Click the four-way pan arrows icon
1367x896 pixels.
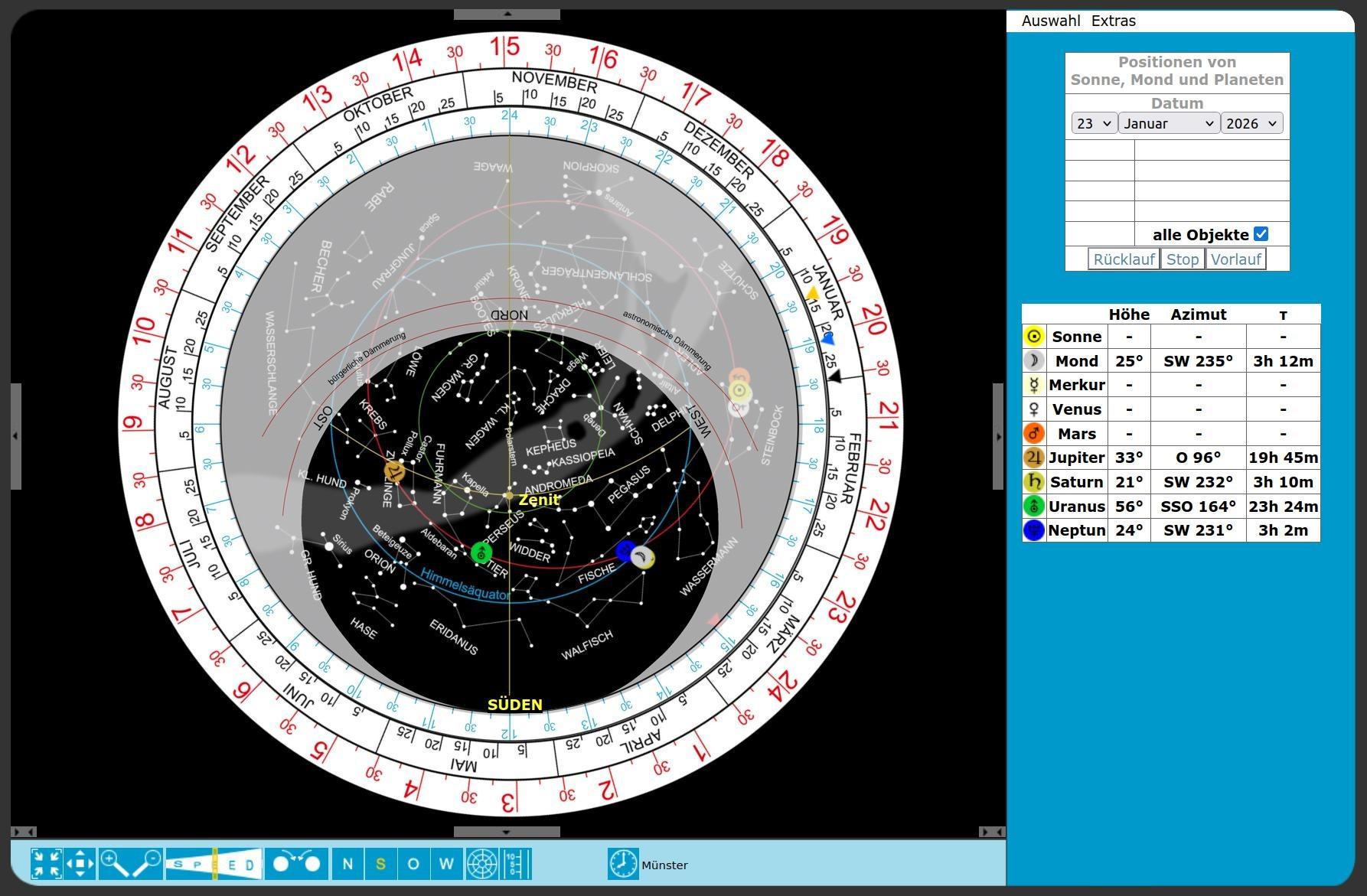pyautogui.click(x=80, y=864)
